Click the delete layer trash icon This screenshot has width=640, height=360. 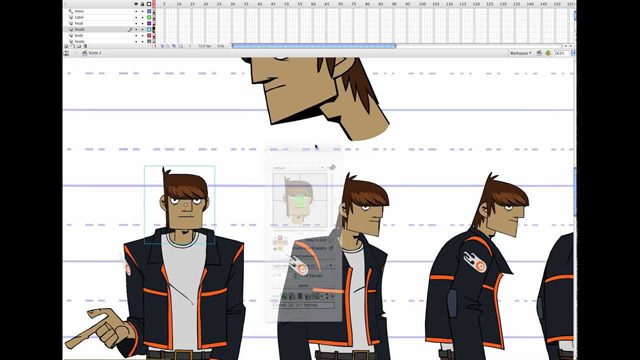click(85, 46)
